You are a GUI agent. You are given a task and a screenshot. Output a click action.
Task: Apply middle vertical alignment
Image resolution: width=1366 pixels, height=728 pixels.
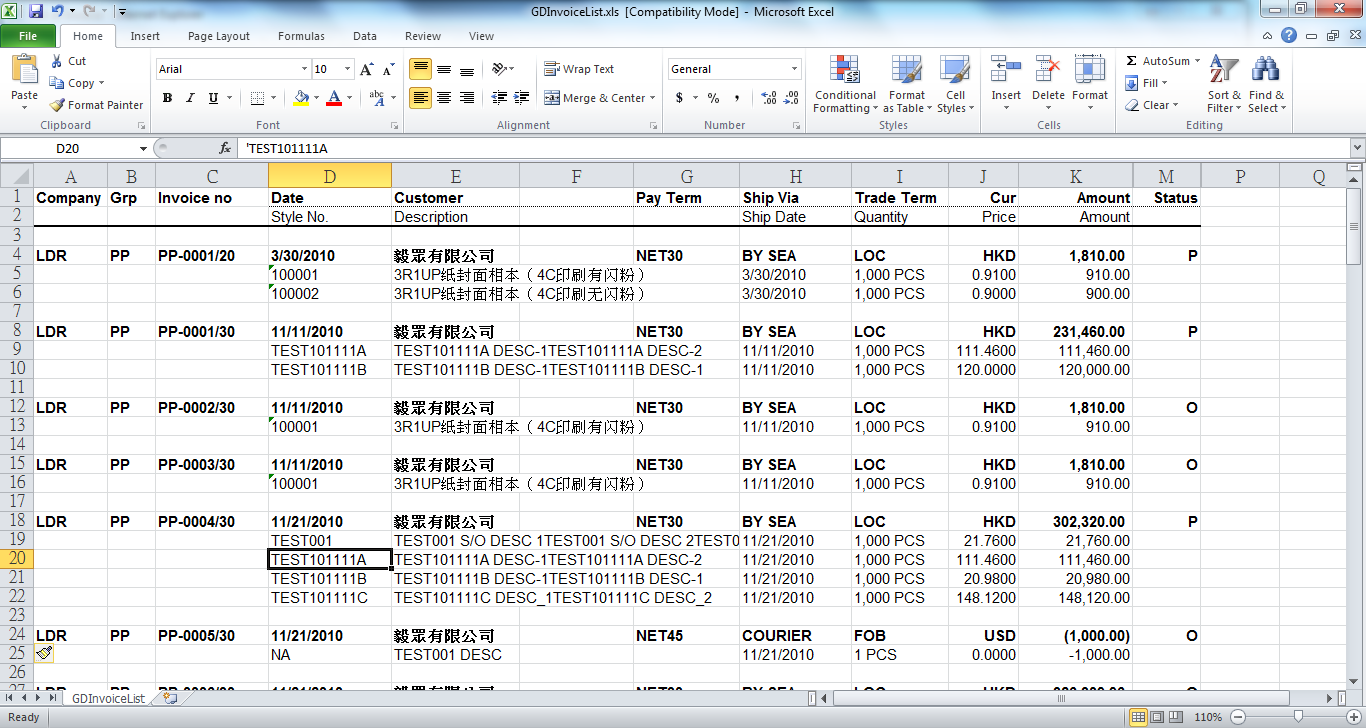[443, 69]
